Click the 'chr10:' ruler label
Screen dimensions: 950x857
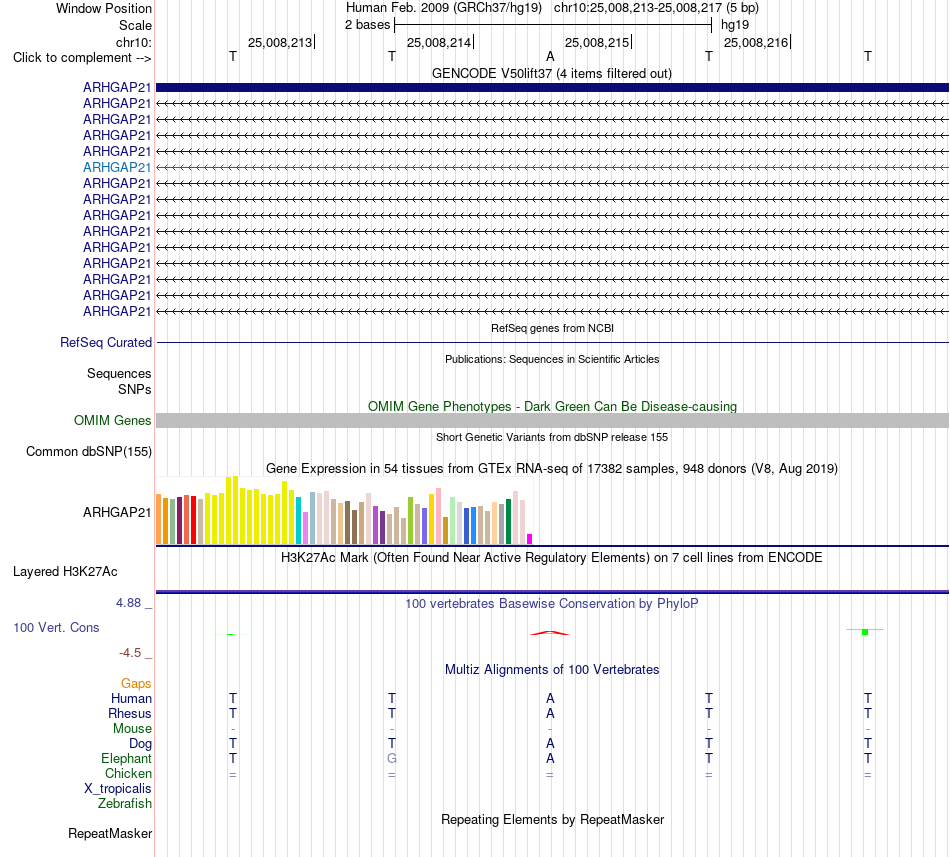pyautogui.click(x=133, y=42)
